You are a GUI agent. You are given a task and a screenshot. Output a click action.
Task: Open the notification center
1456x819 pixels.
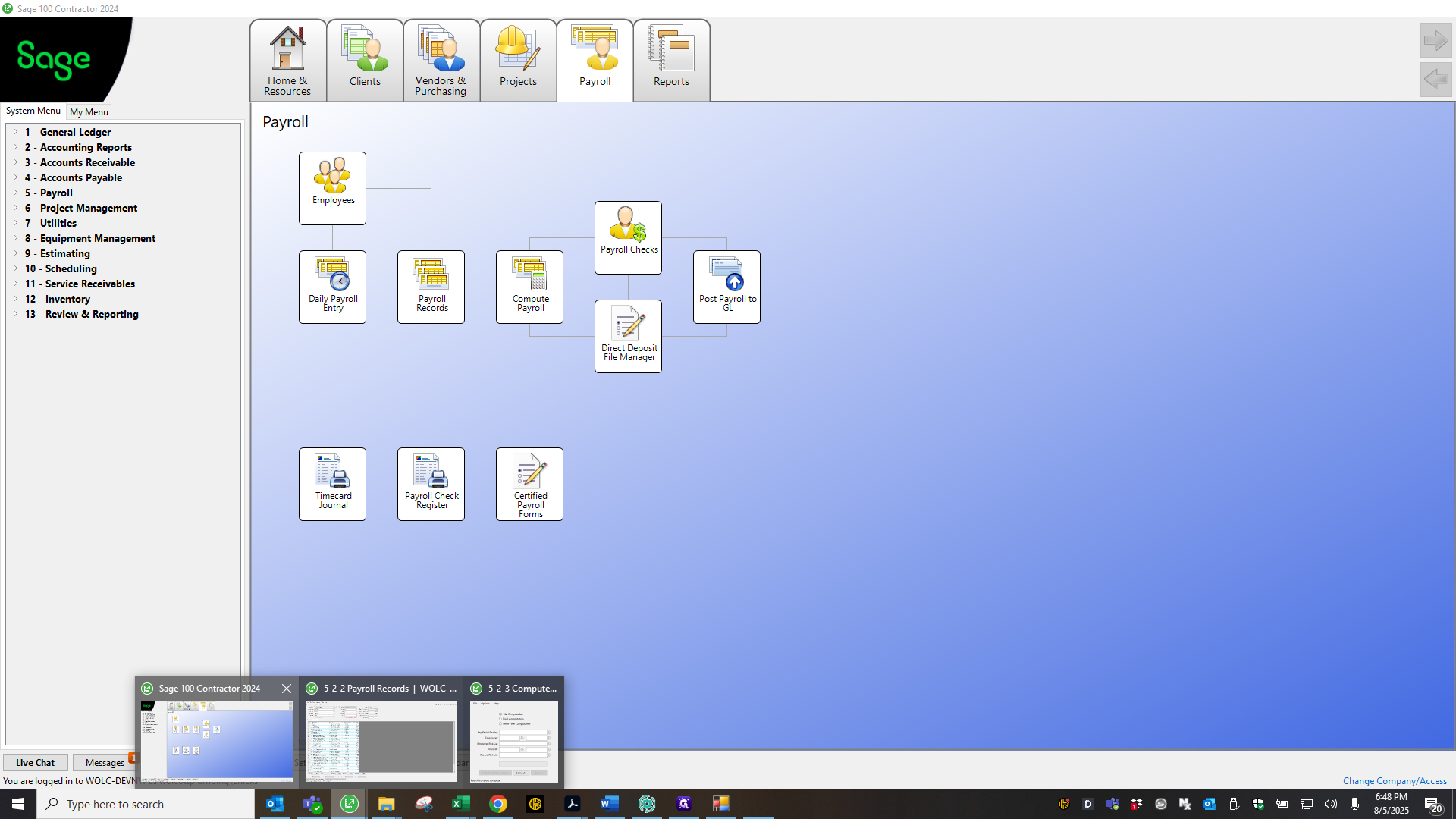[x=1432, y=805]
